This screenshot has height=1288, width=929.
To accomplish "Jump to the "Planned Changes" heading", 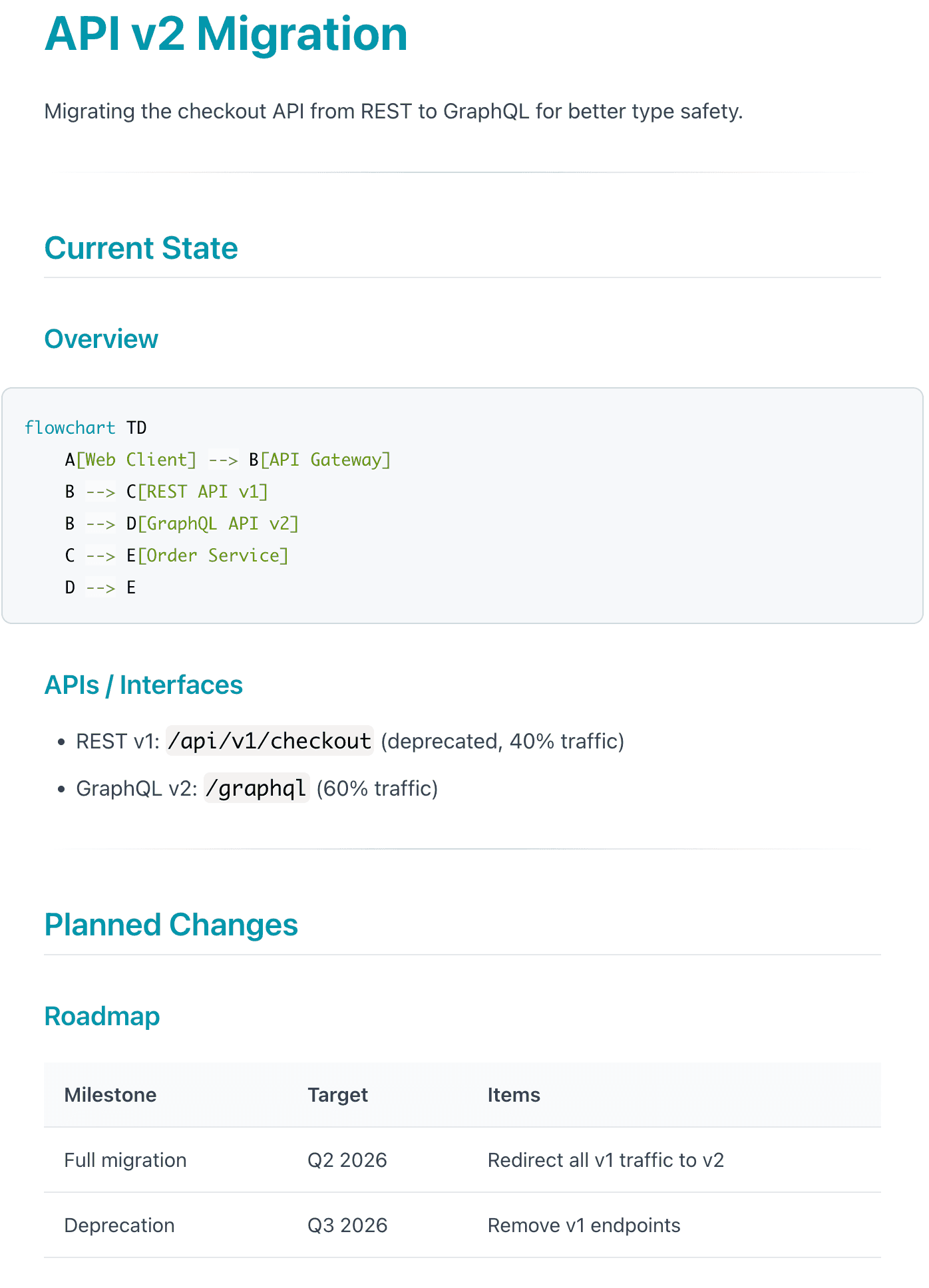I will tap(171, 925).
